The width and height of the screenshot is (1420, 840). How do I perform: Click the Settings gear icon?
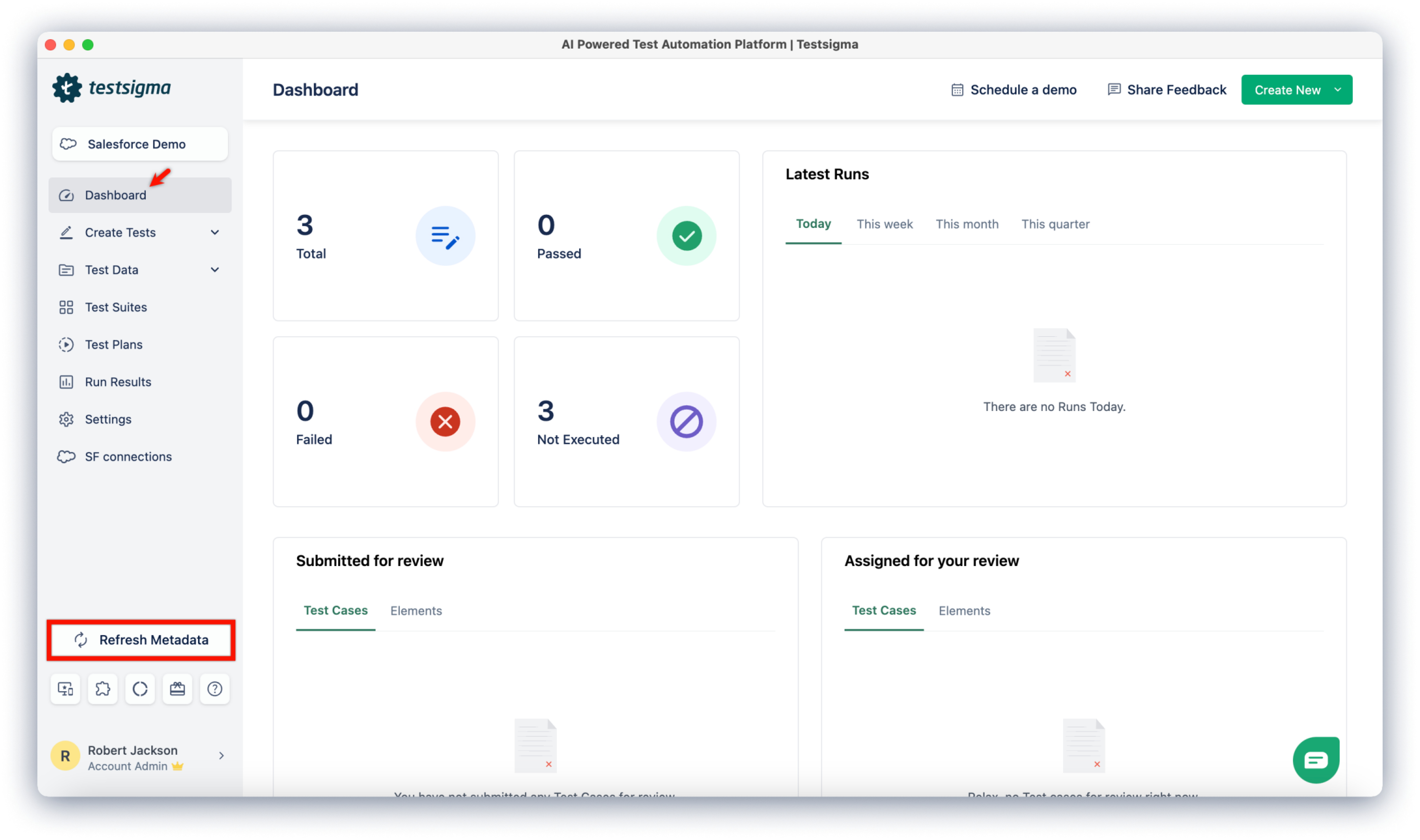click(x=66, y=419)
